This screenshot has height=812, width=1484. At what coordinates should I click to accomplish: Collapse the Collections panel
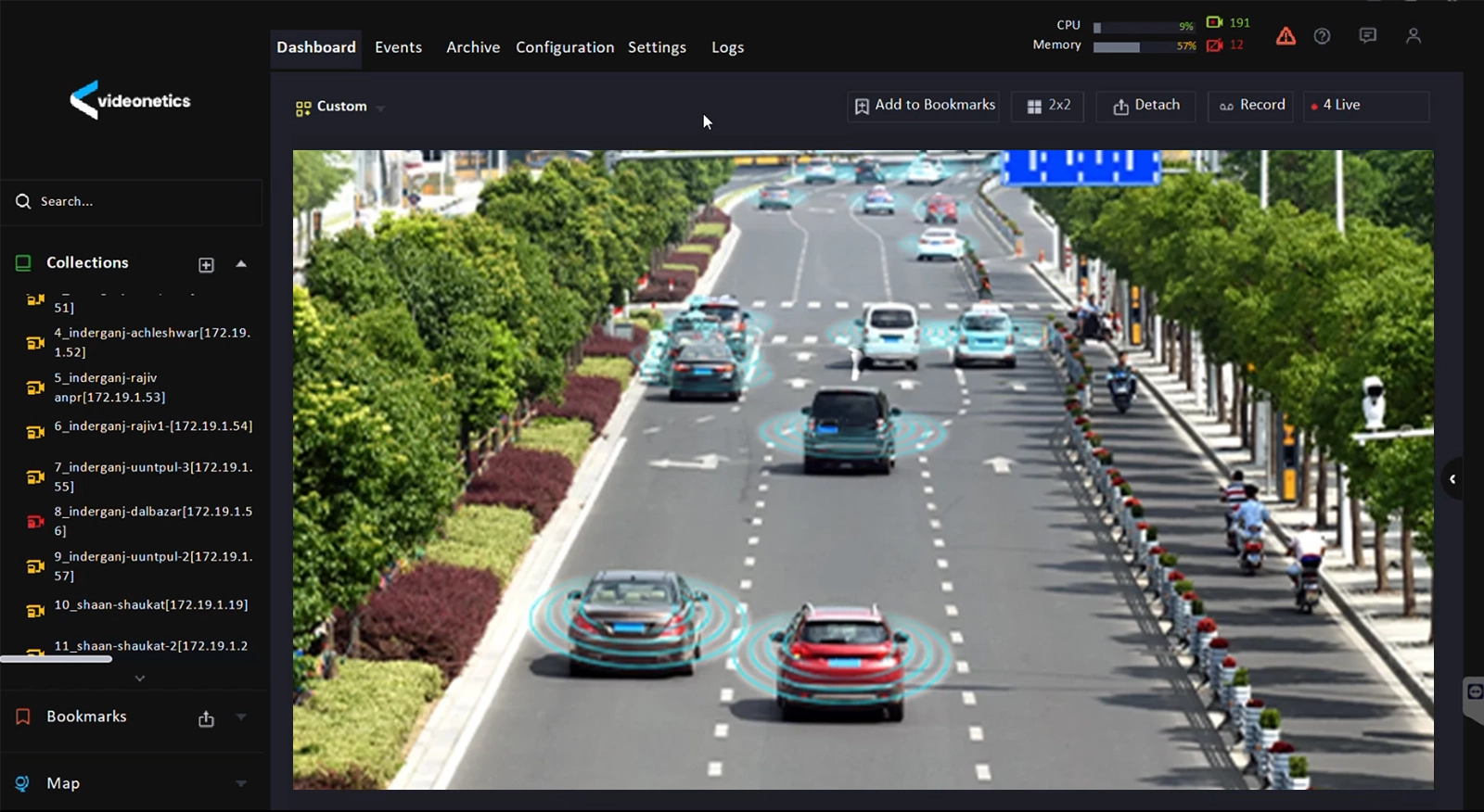241,264
